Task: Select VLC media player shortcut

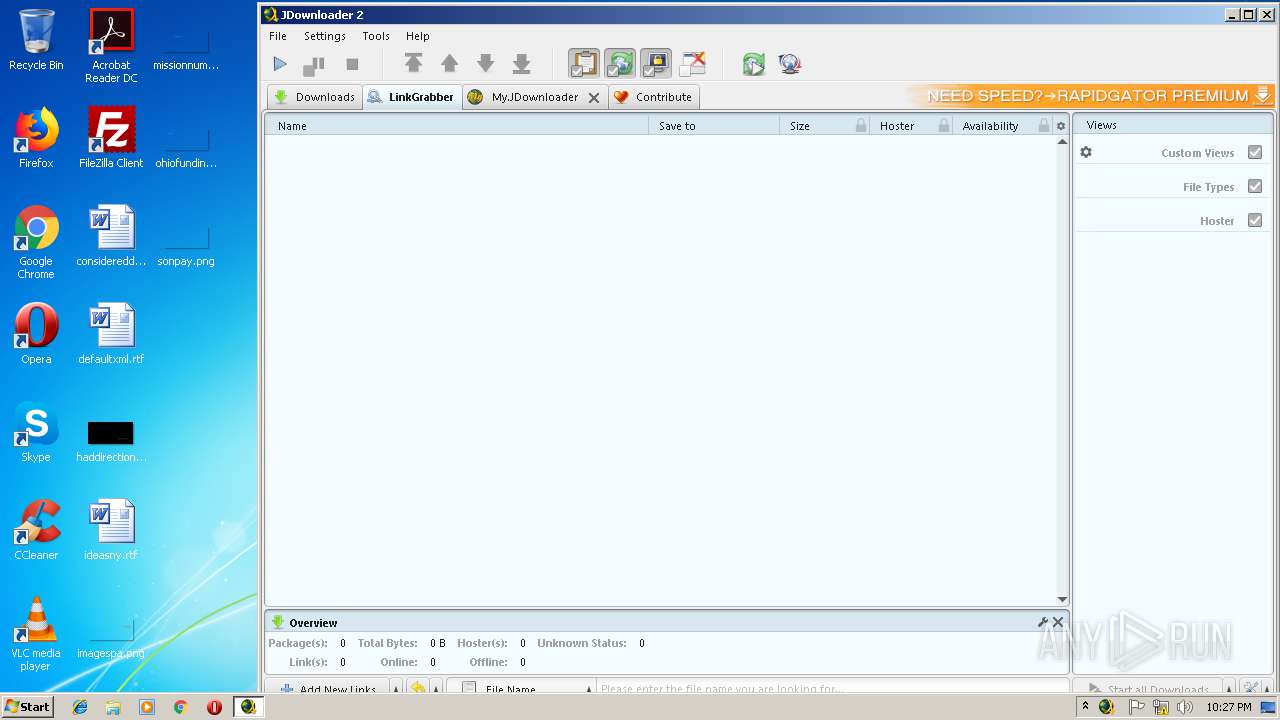Action: tap(36, 634)
